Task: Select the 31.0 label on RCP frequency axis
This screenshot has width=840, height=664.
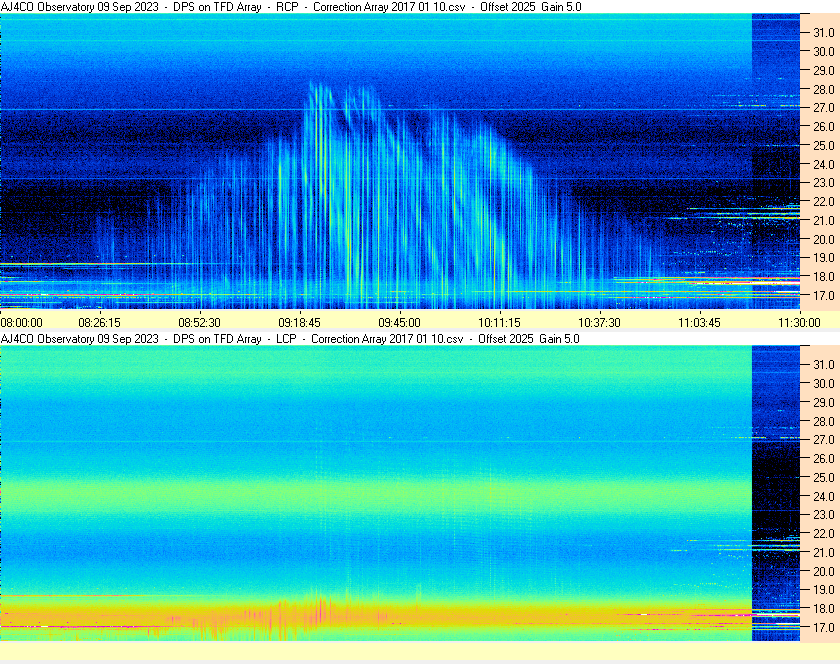Action: 824,33
